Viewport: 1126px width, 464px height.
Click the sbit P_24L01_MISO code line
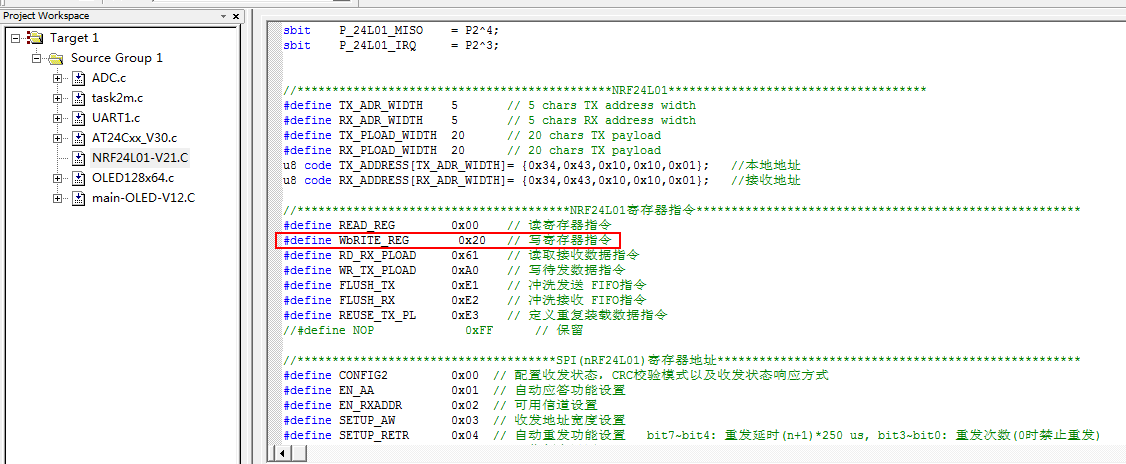tap(391, 30)
